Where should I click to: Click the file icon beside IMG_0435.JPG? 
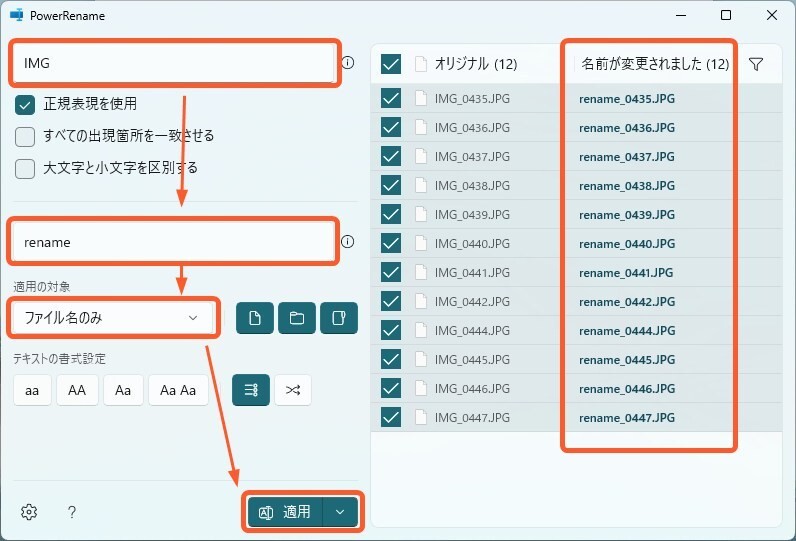421,98
